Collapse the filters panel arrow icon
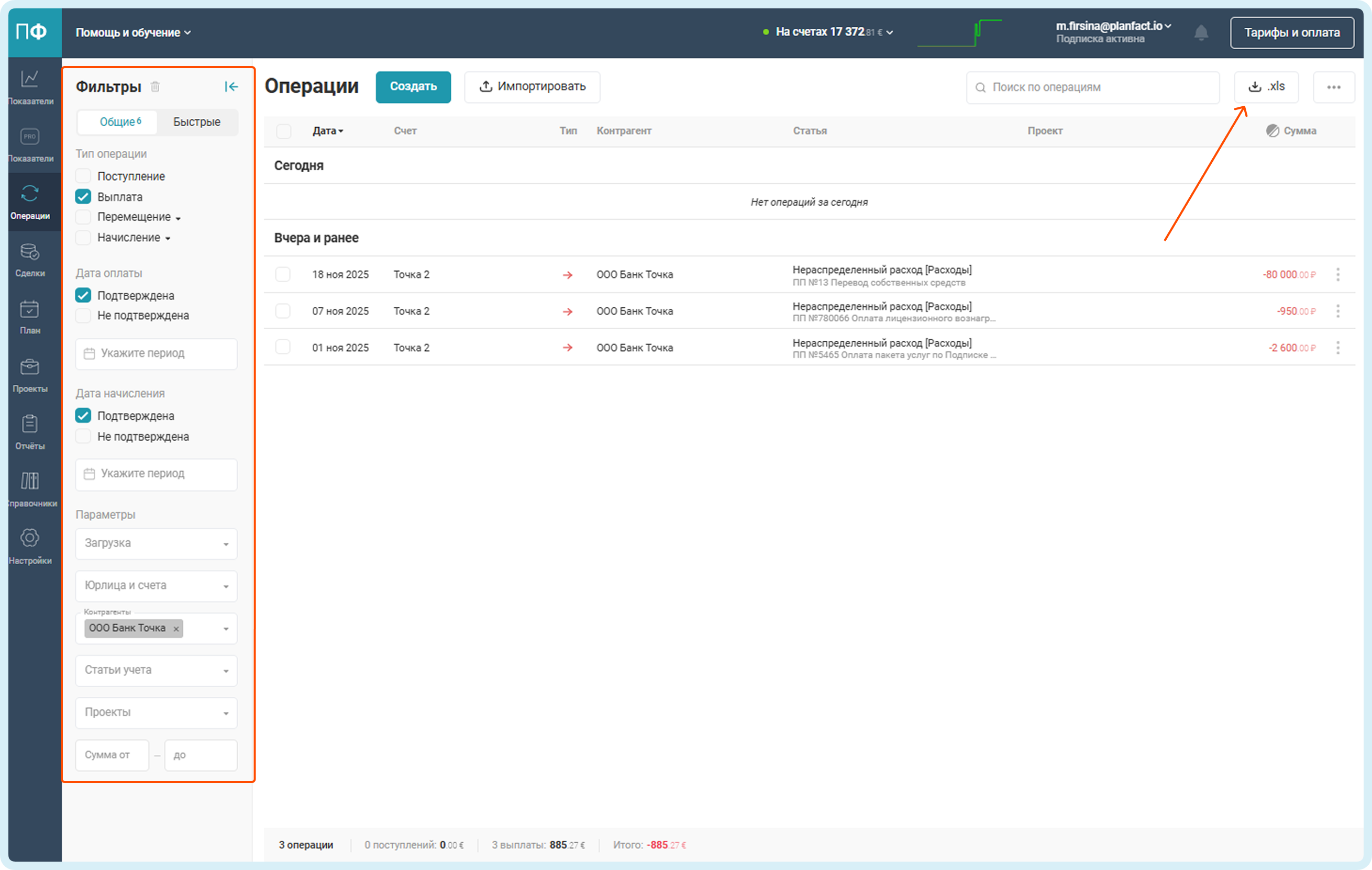 click(x=231, y=86)
